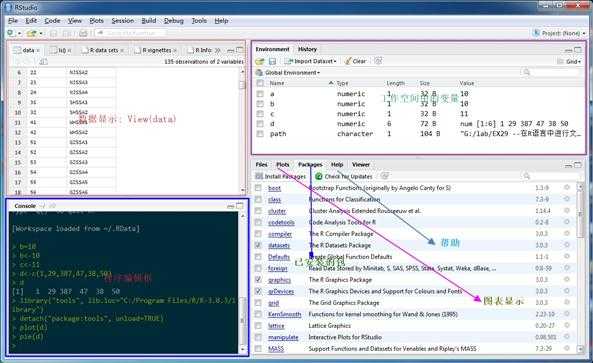Click the refresh icon in Environment toolbar

click(x=378, y=60)
